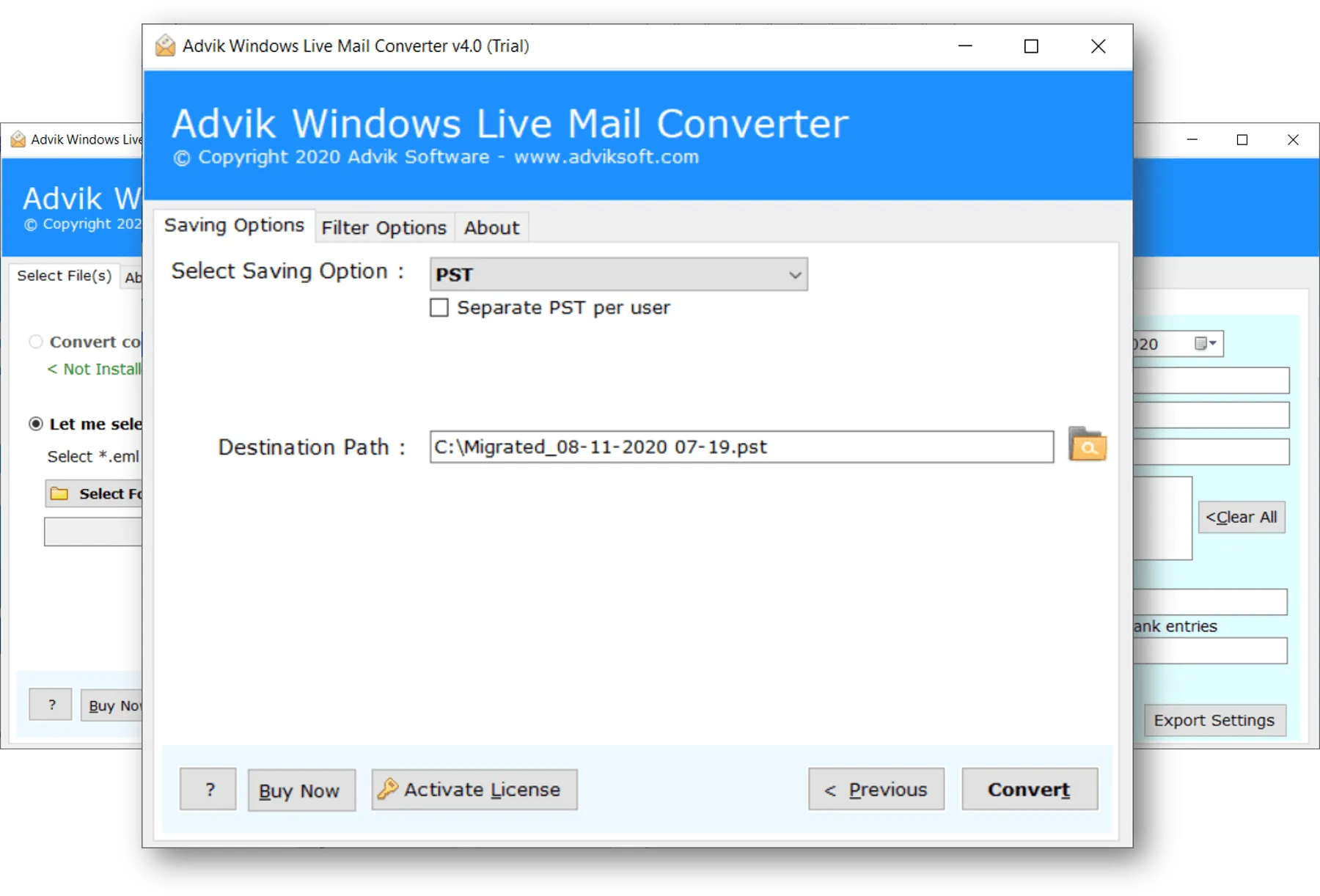Select the 'Let me select' radio button

point(36,424)
